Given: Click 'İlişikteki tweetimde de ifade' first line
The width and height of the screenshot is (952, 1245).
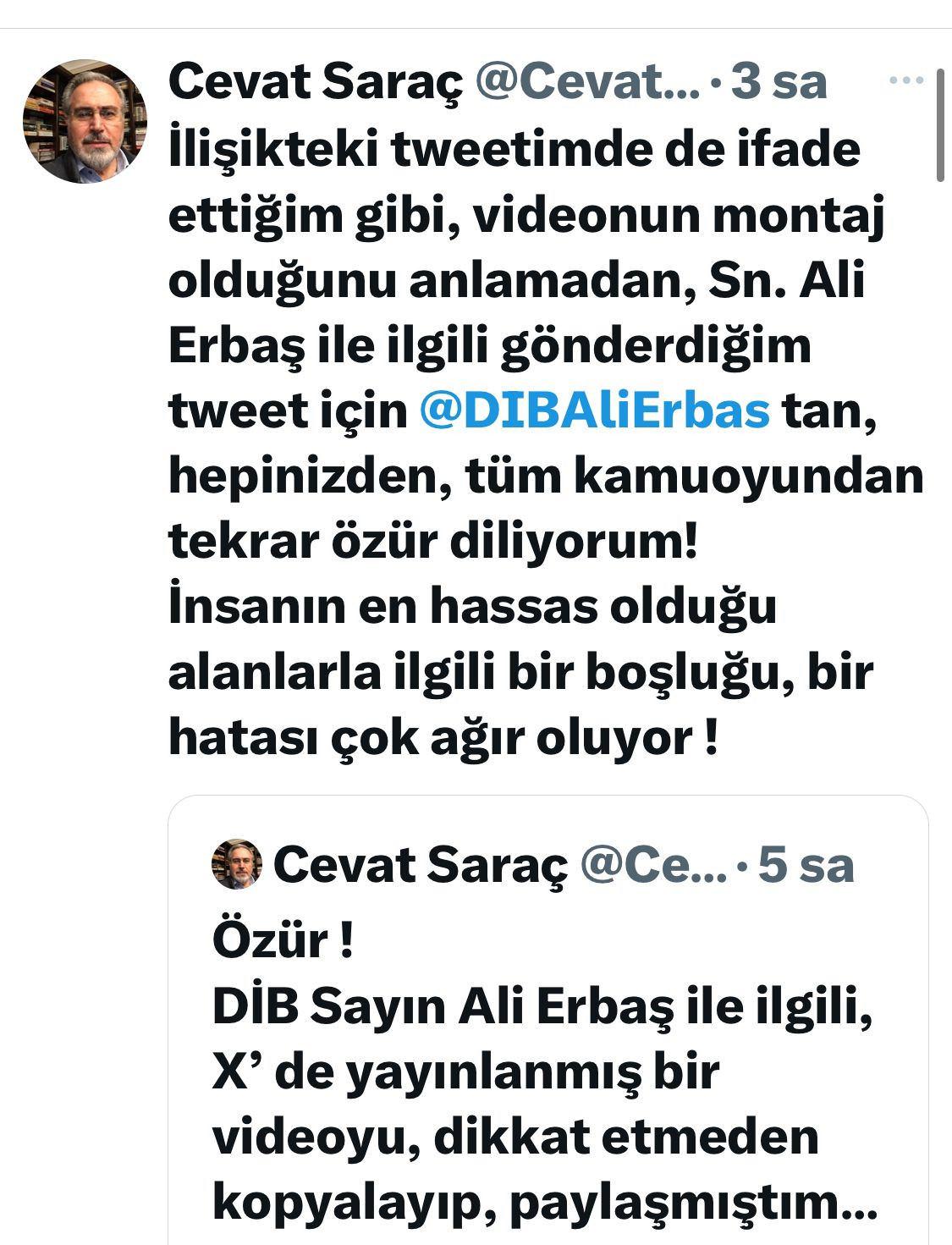Looking at the screenshot, I should [515, 149].
